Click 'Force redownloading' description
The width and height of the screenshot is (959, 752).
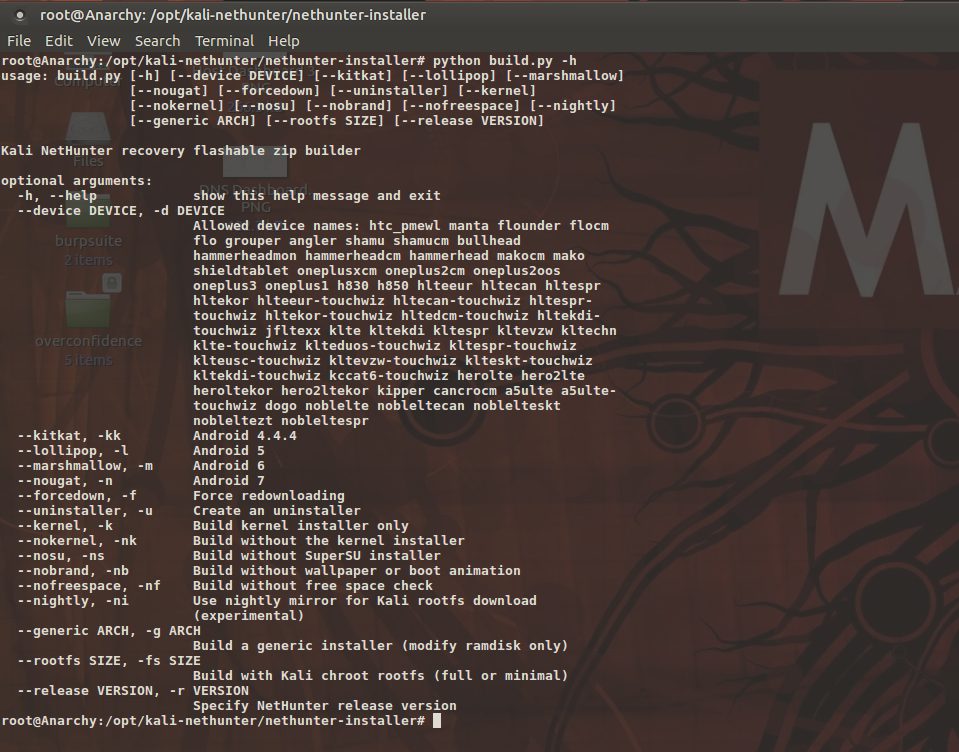pyautogui.click(x=268, y=495)
